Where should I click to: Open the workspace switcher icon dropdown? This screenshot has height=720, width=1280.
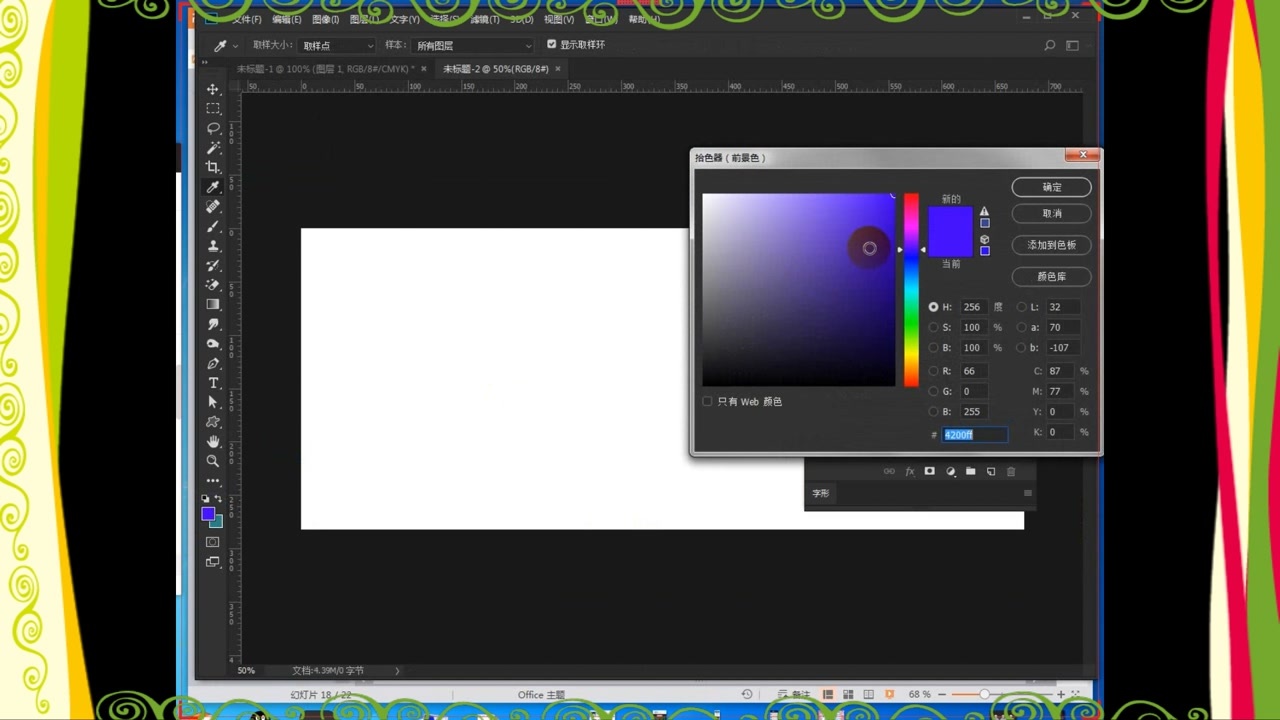coord(1073,45)
